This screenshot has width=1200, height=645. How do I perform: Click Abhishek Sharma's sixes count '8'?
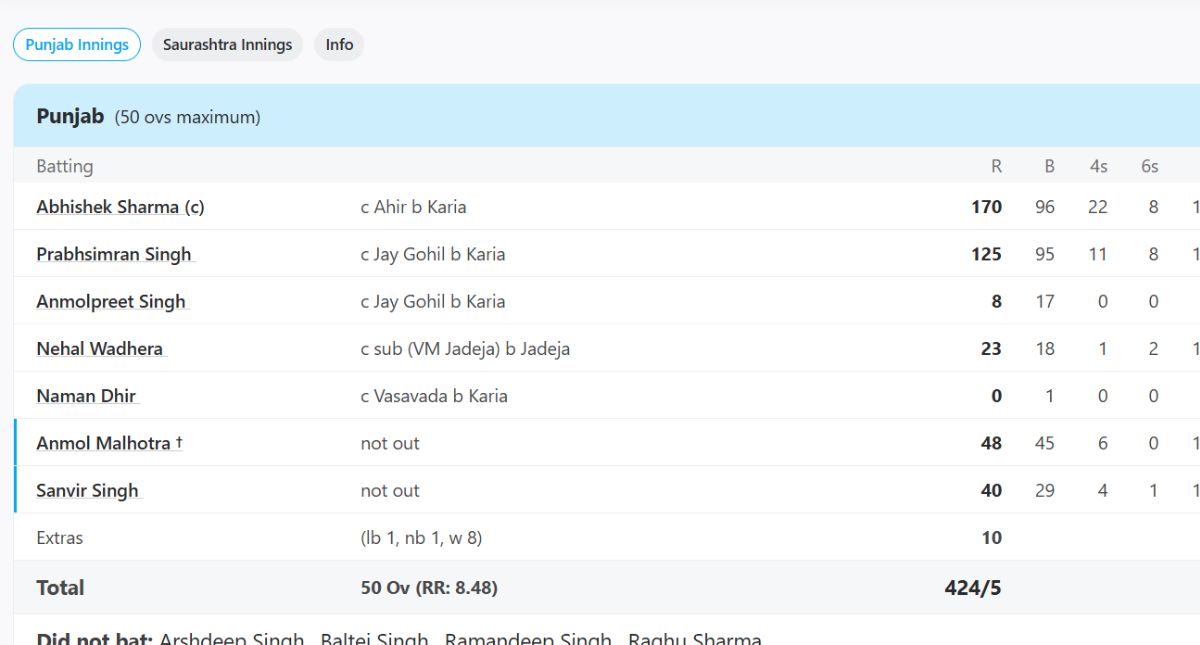[x=1153, y=207]
